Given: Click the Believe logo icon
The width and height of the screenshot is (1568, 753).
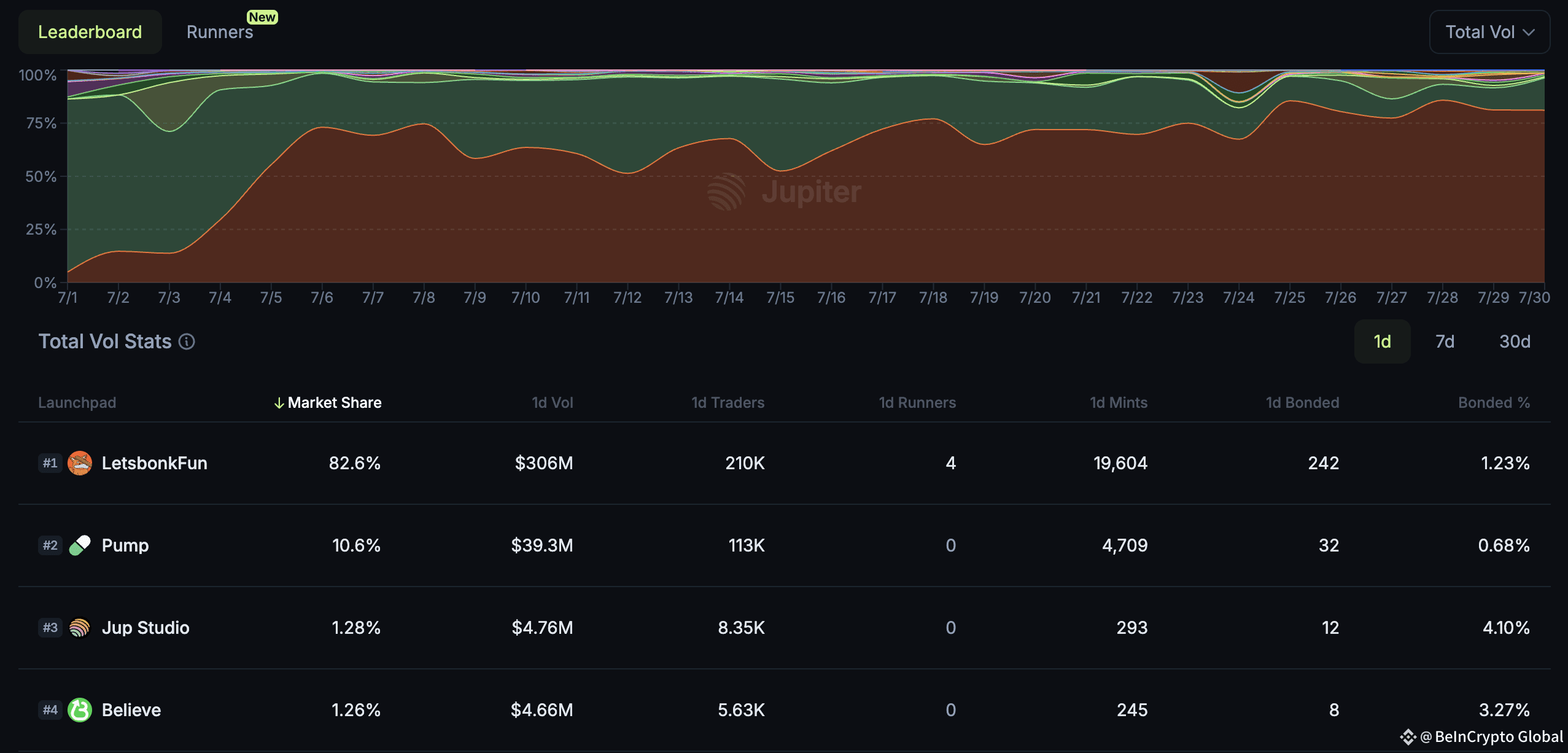Looking at the screenshot, I should pos(80,710).
